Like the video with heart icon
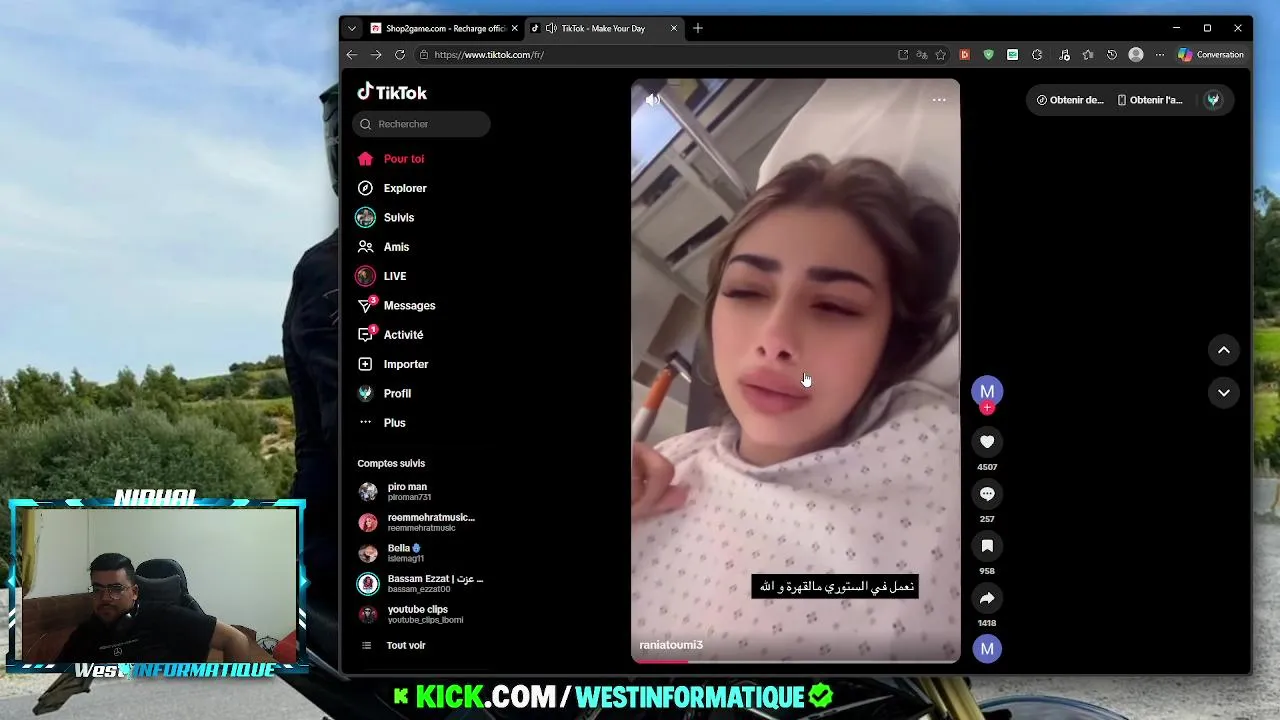1280x720 pixels. 987,442
